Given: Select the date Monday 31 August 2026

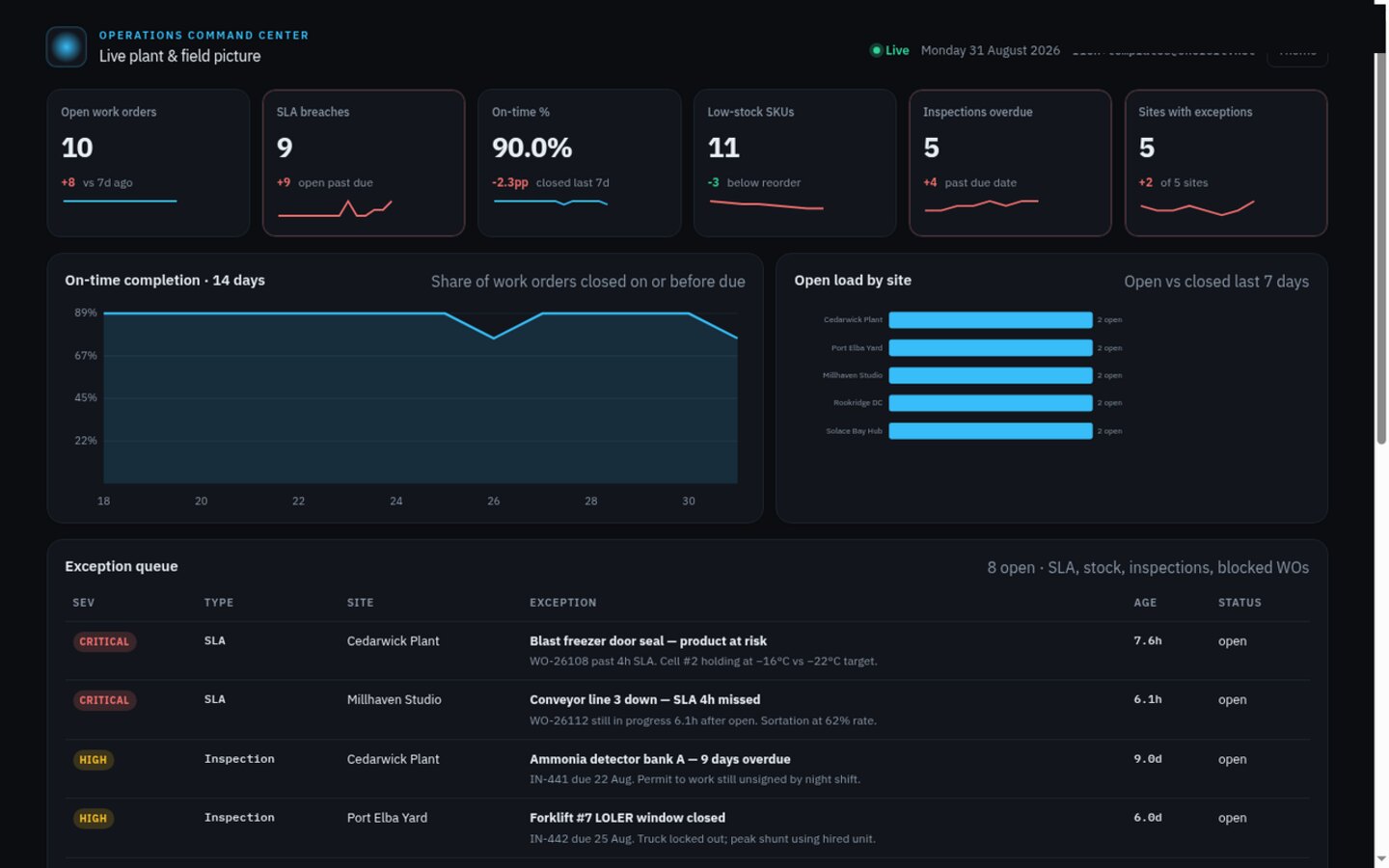Looking at the screenshot, I should (x=990, y=50).
